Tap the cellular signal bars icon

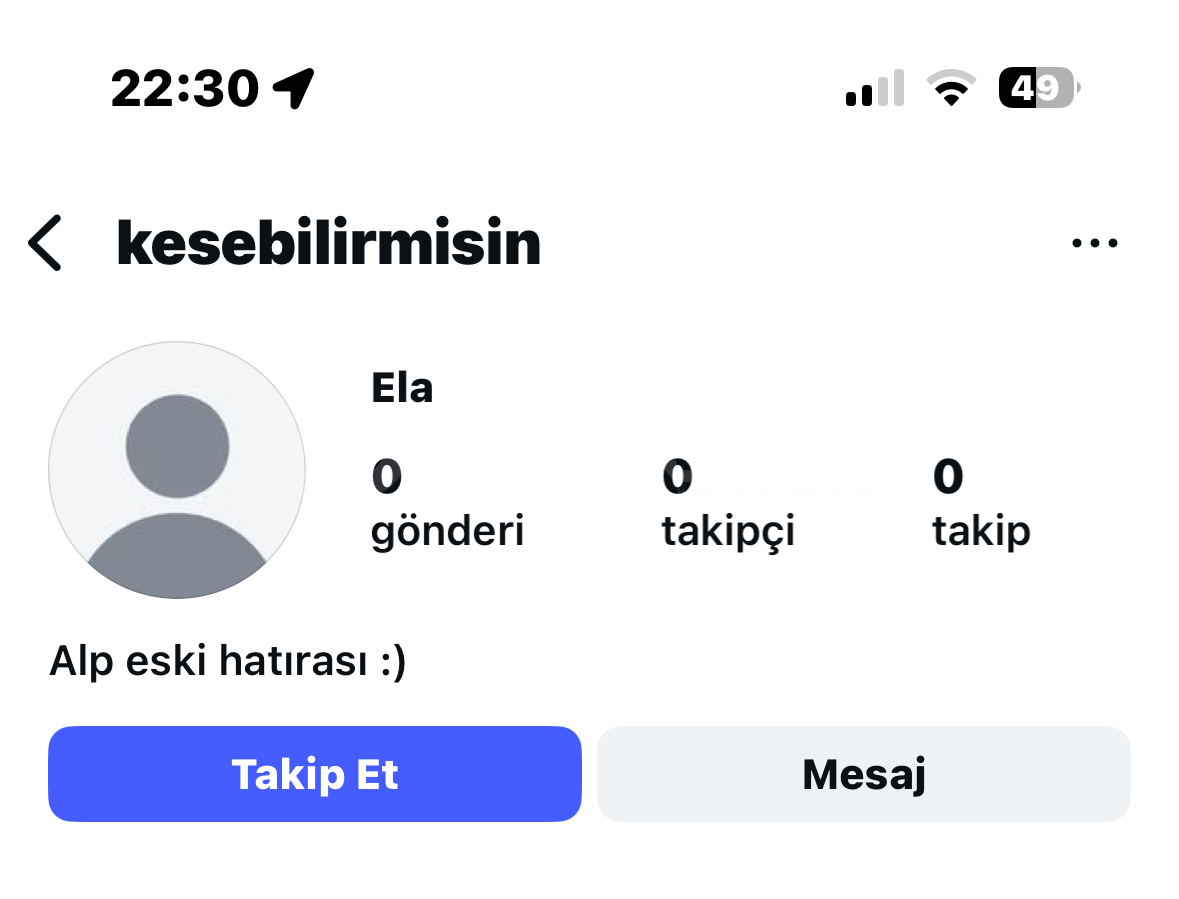point(874,89)
